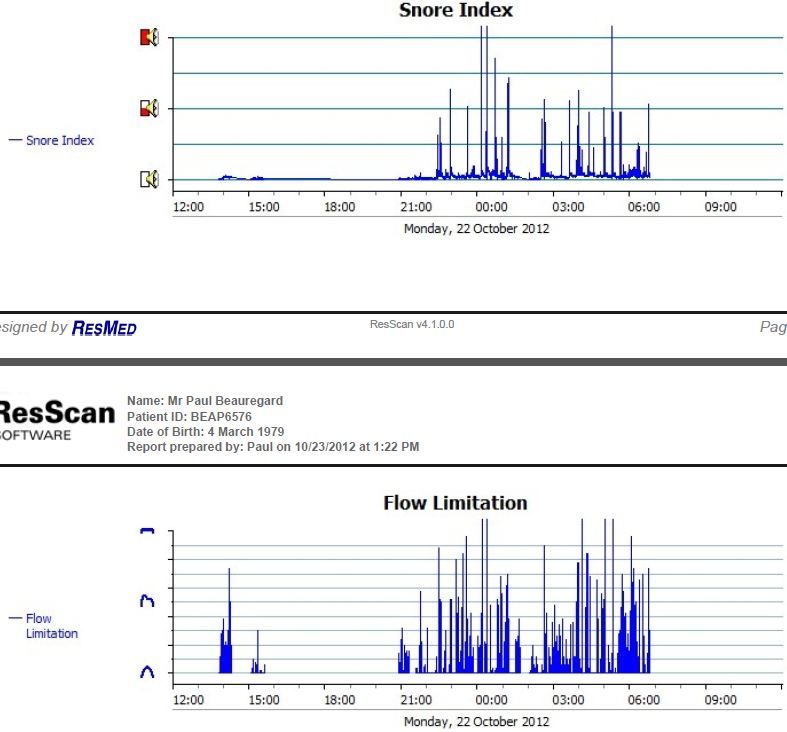Viewport: 787px width, 732px height.
Task: Click the middle flow limitation shape icon
Action: pos(147,600)
